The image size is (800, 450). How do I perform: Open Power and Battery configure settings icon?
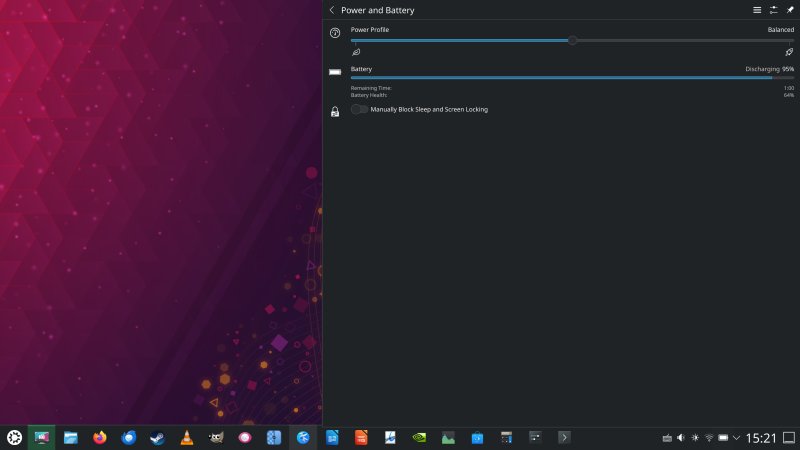pyautogui.click(x=773, y=10)
